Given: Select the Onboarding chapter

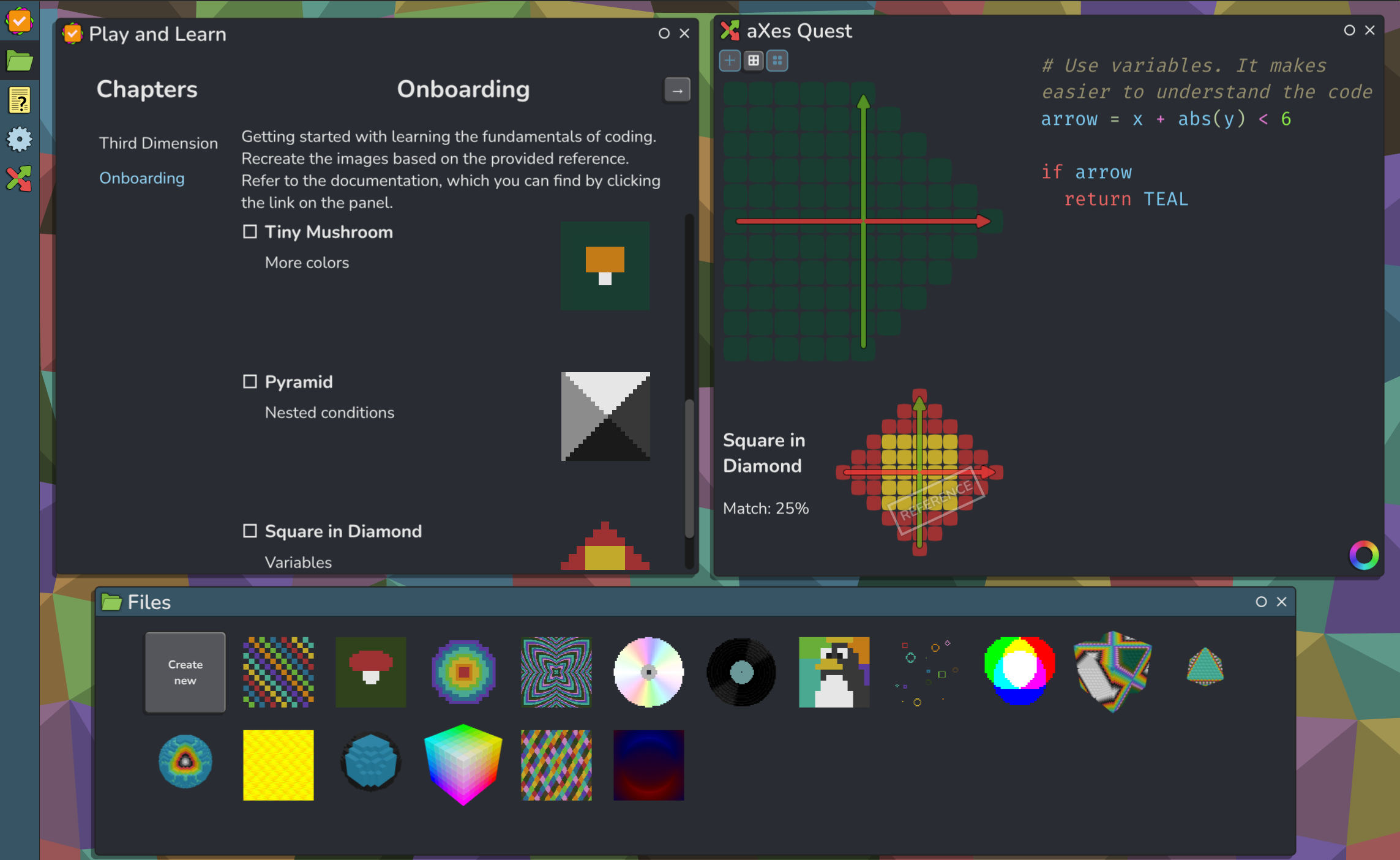Looking at the screenshot, I should click(x=142, y=178).
